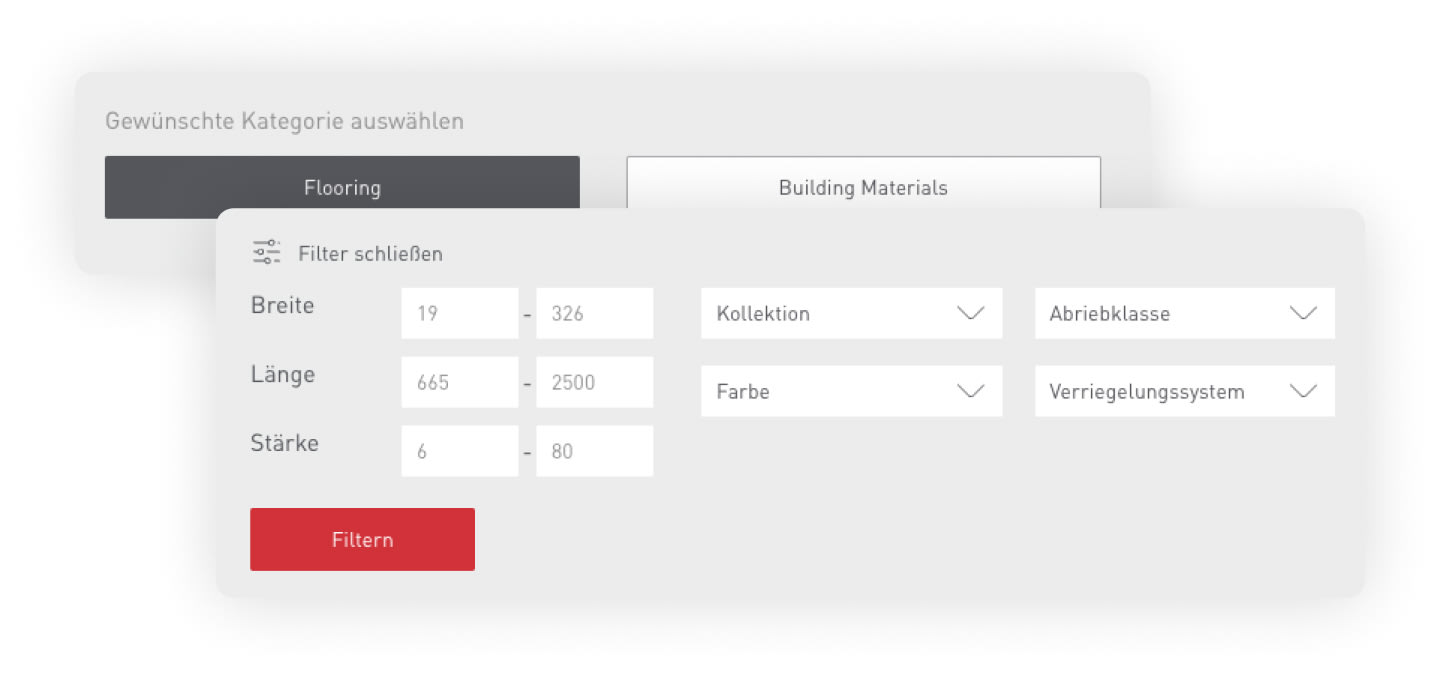Open the Farbe dropdown
Viewport: 1440px width, 676px height.
tap(850, 391)
